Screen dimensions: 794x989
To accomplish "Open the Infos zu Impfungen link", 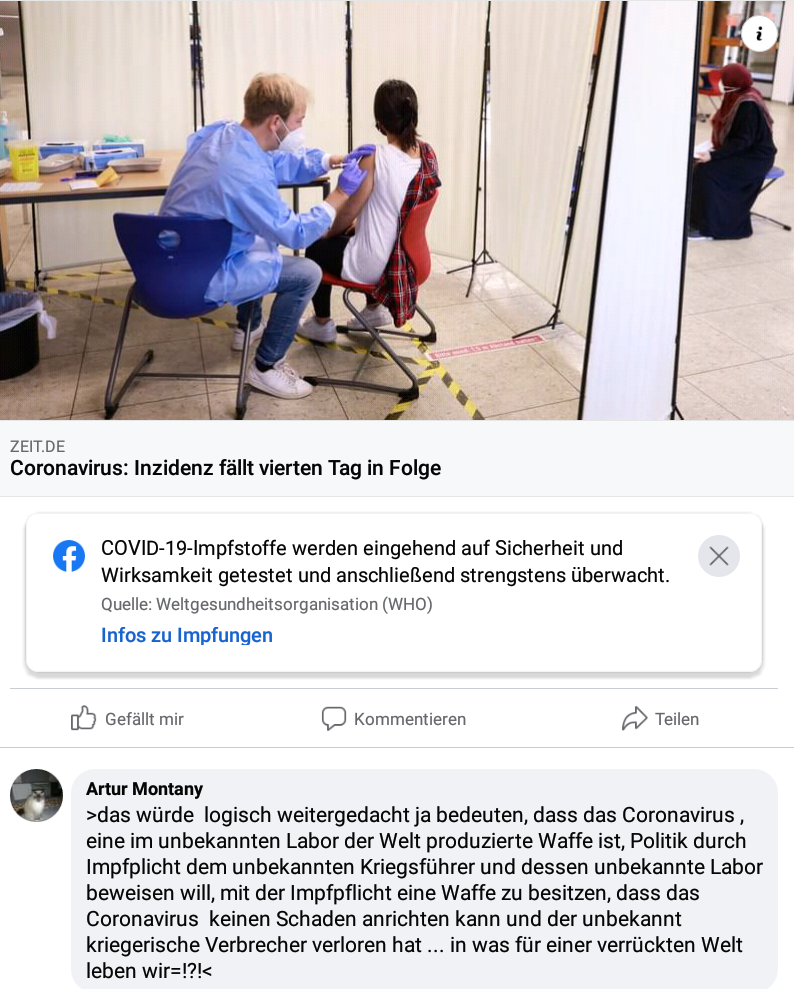I will (x=187, y=635).
